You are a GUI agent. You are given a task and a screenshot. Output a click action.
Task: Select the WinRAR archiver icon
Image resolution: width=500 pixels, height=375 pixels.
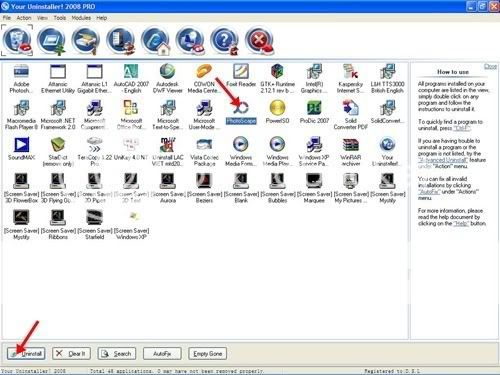pyautogui.click(x=350, y=145)
